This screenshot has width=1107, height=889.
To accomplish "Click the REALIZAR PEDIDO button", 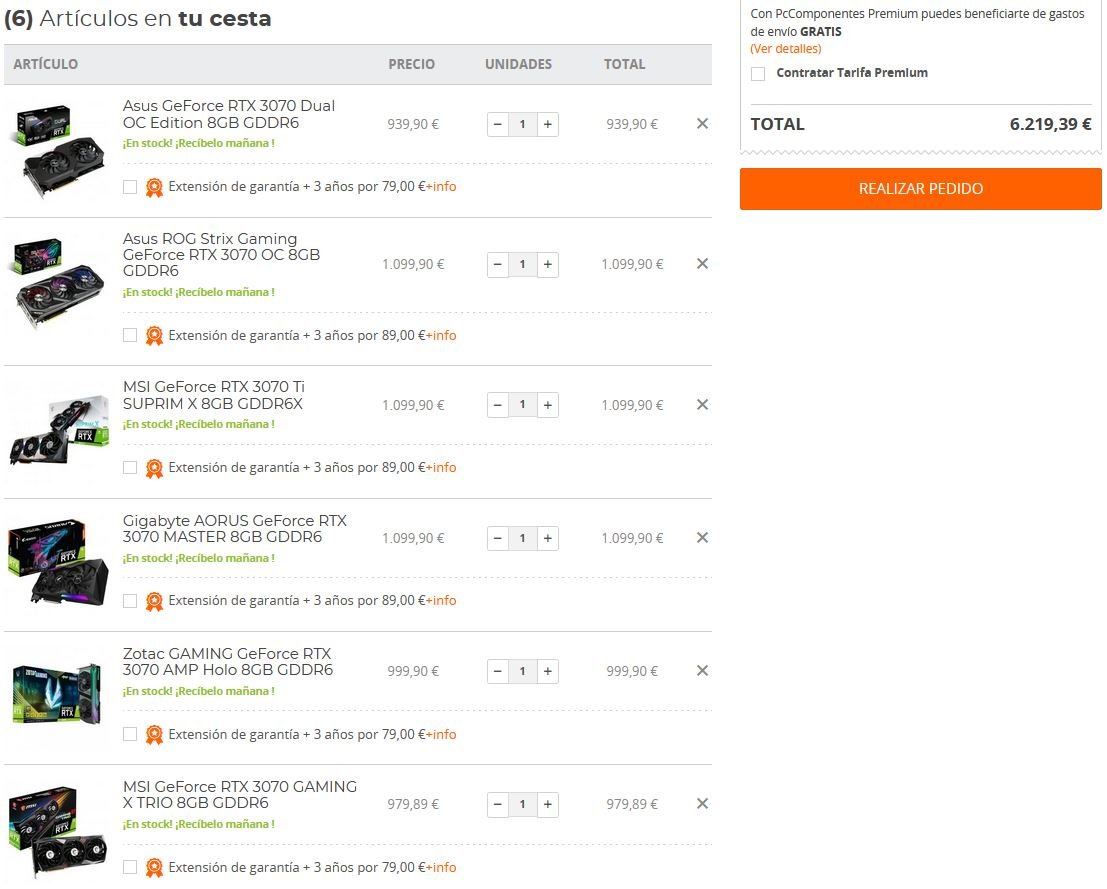I will (x=921, y=189).
